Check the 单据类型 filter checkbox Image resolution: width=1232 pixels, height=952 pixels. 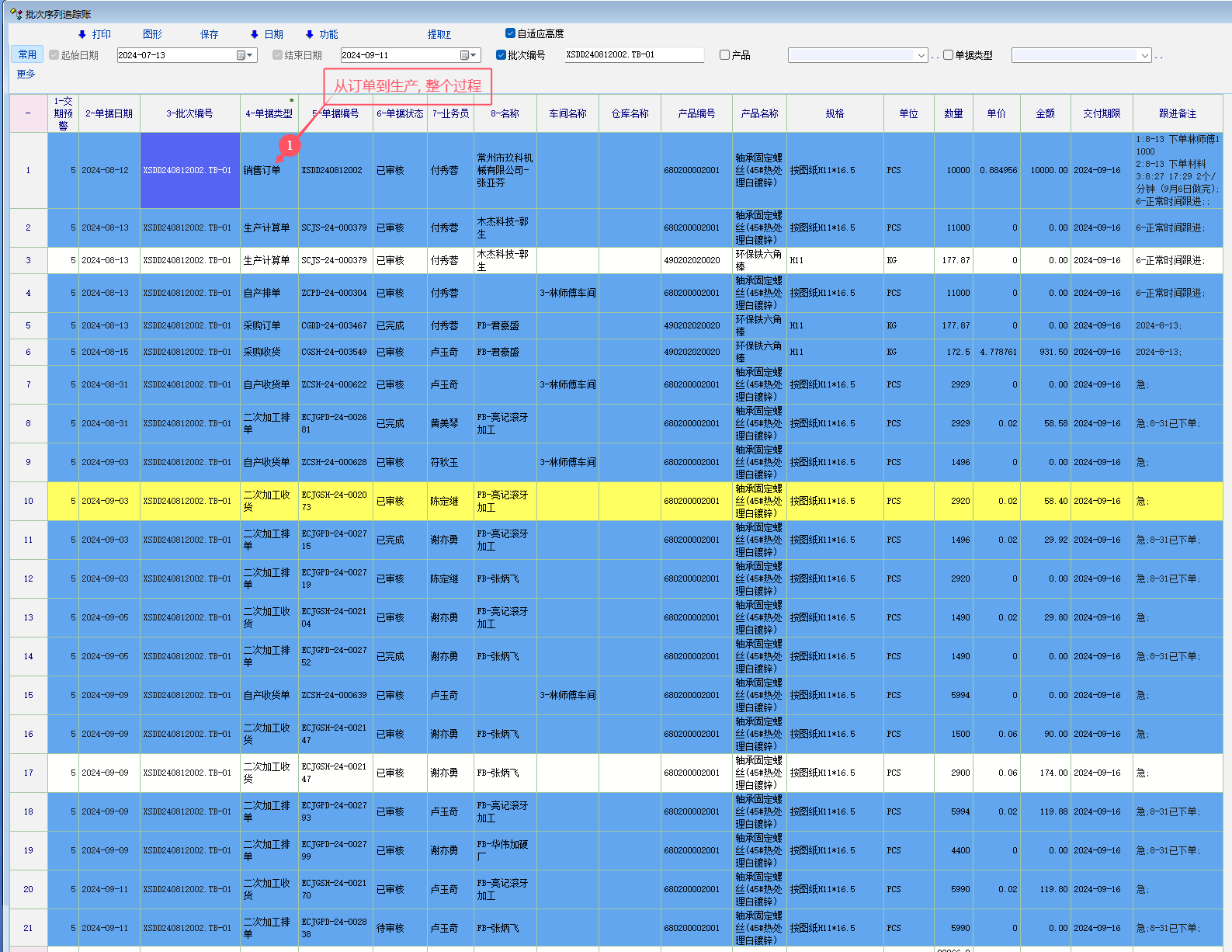(x=948, y=55)
